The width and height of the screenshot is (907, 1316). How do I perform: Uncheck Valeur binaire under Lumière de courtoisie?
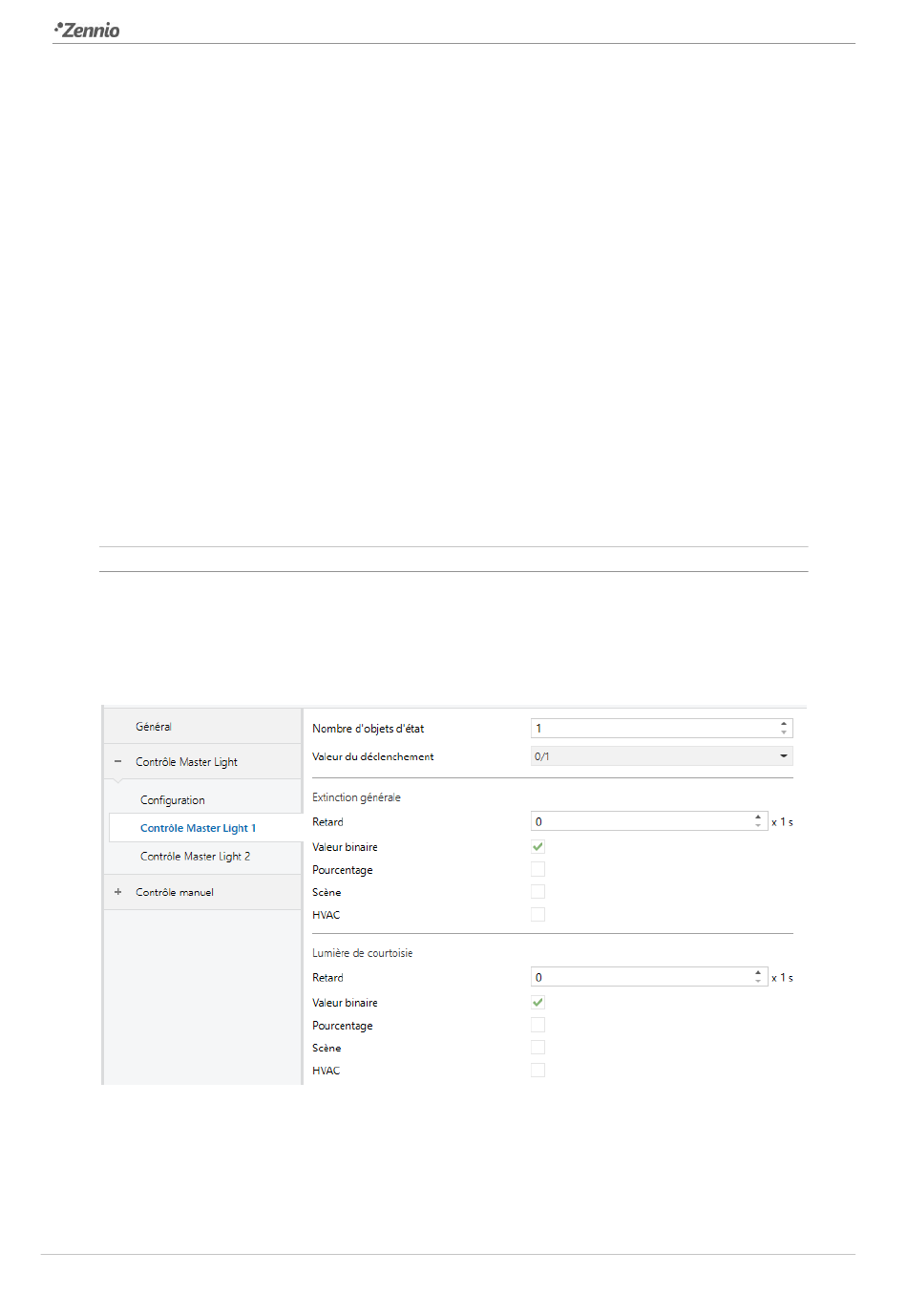[538, 1002]
